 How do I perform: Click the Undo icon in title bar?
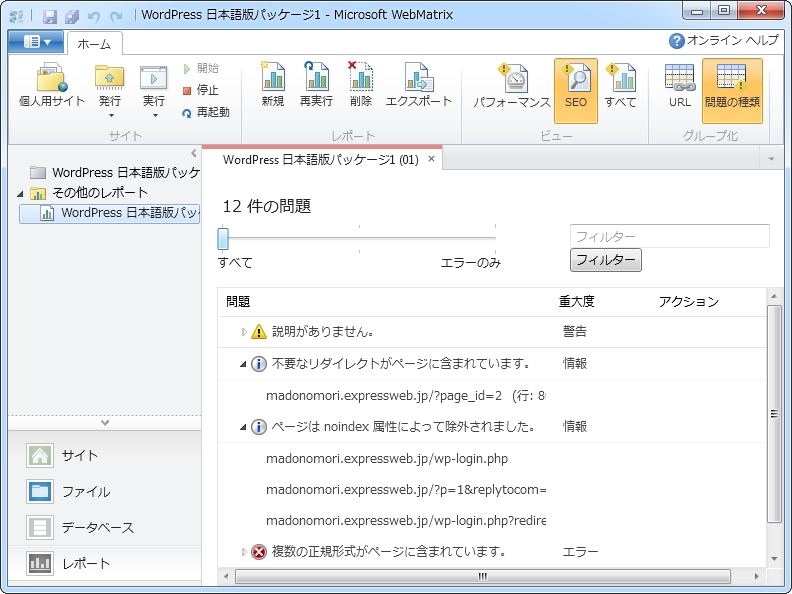tap(93, 17)
